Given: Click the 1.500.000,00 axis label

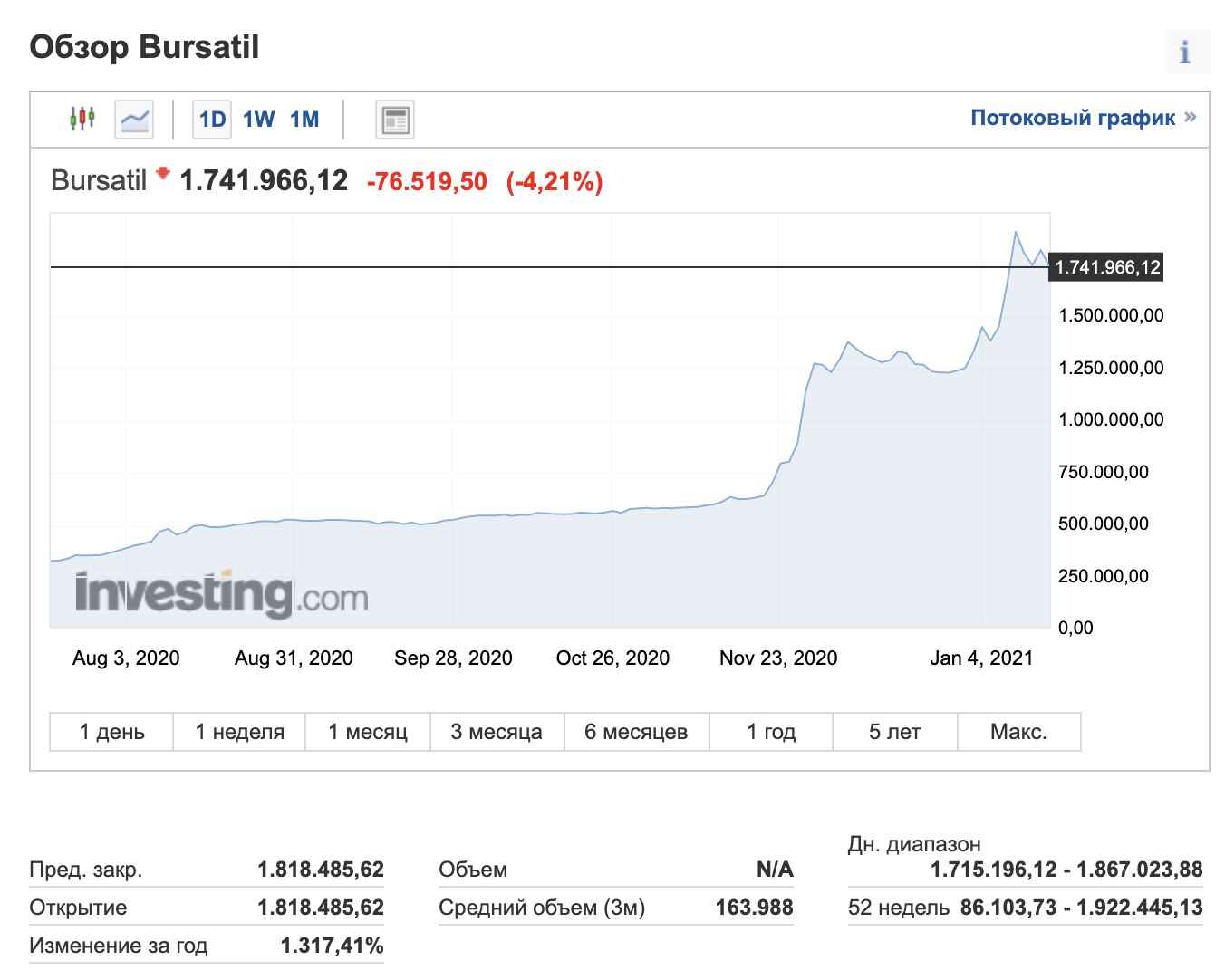Looking at the screenshot, I should pyautogui.click(x=1111, y=316).
